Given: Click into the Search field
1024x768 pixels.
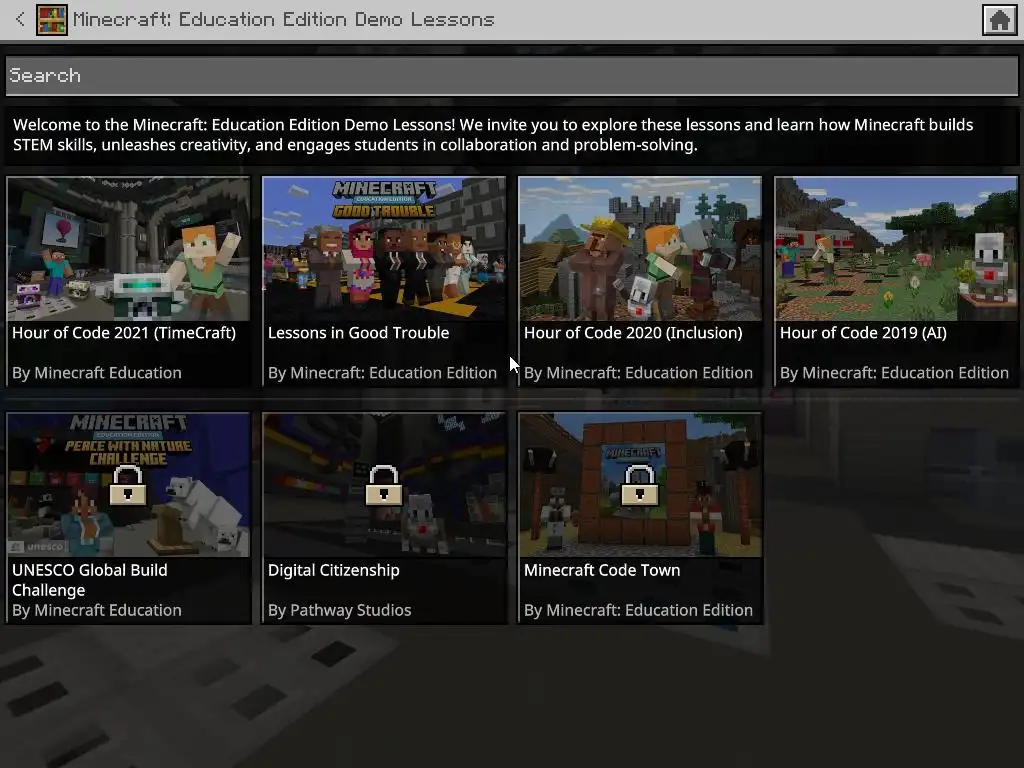Looking at the screenshot, I should pyautogui.click(x=512, y=76).
